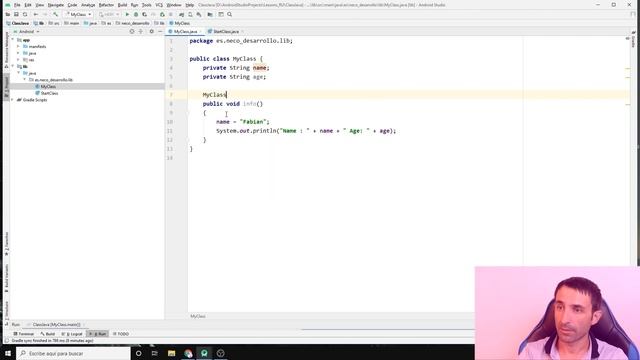Collapse the lib module node

point(13,66)
